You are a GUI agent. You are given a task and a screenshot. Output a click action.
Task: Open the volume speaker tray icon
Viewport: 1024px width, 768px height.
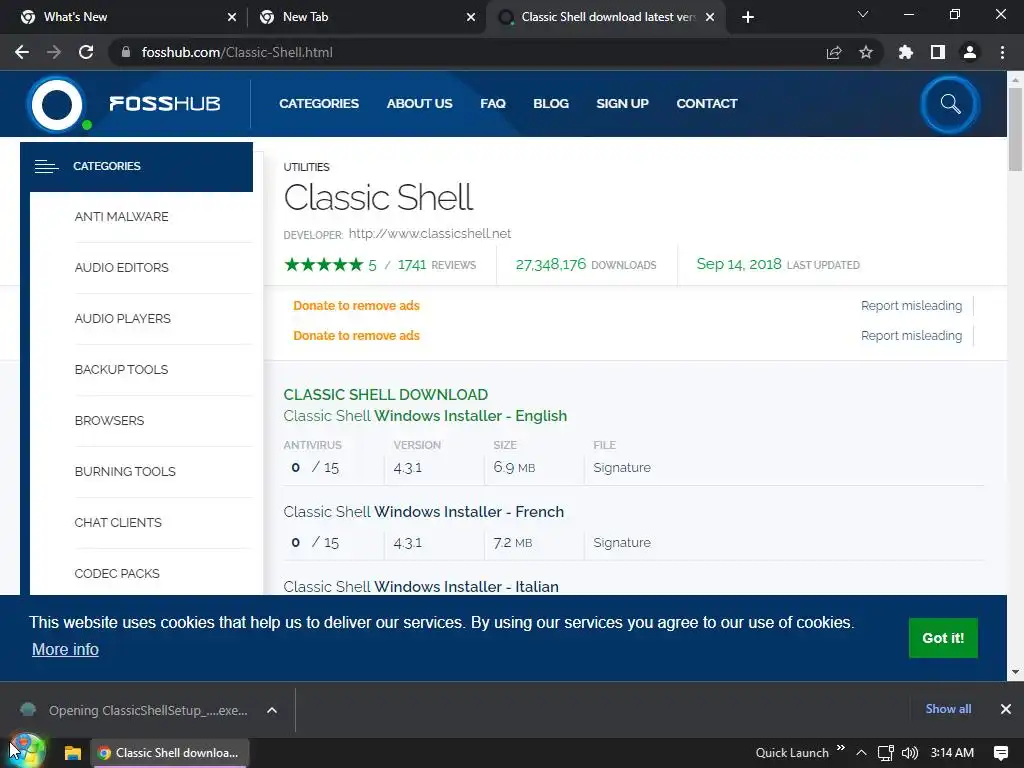click(909, 753)
